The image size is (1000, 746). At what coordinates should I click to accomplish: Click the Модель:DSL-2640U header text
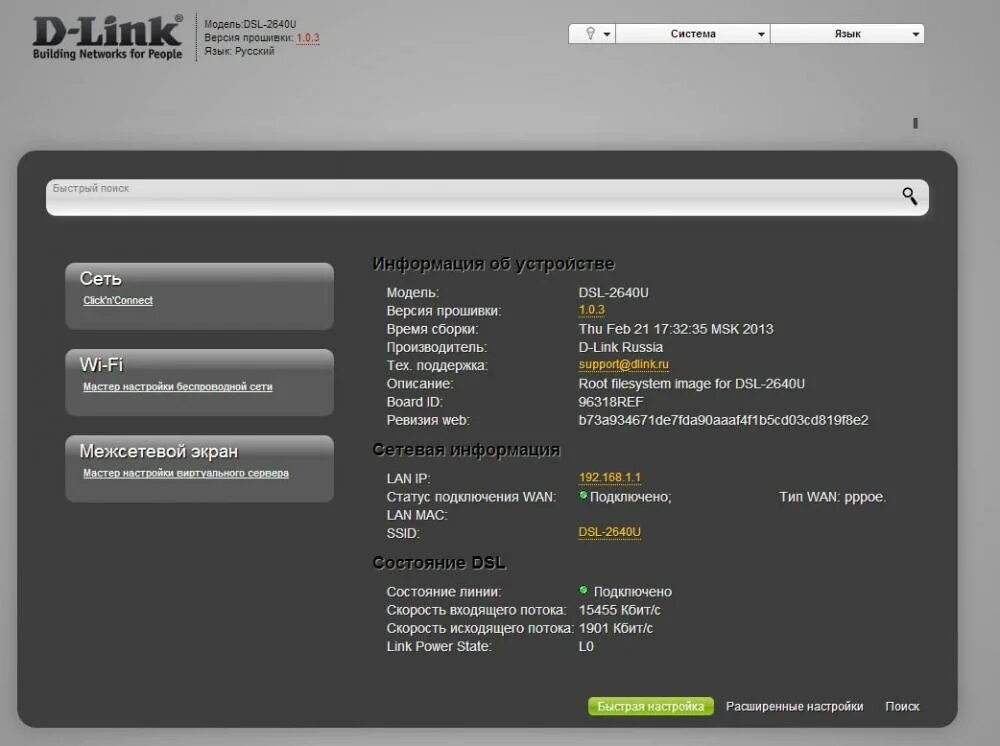[x=250, y=24]
